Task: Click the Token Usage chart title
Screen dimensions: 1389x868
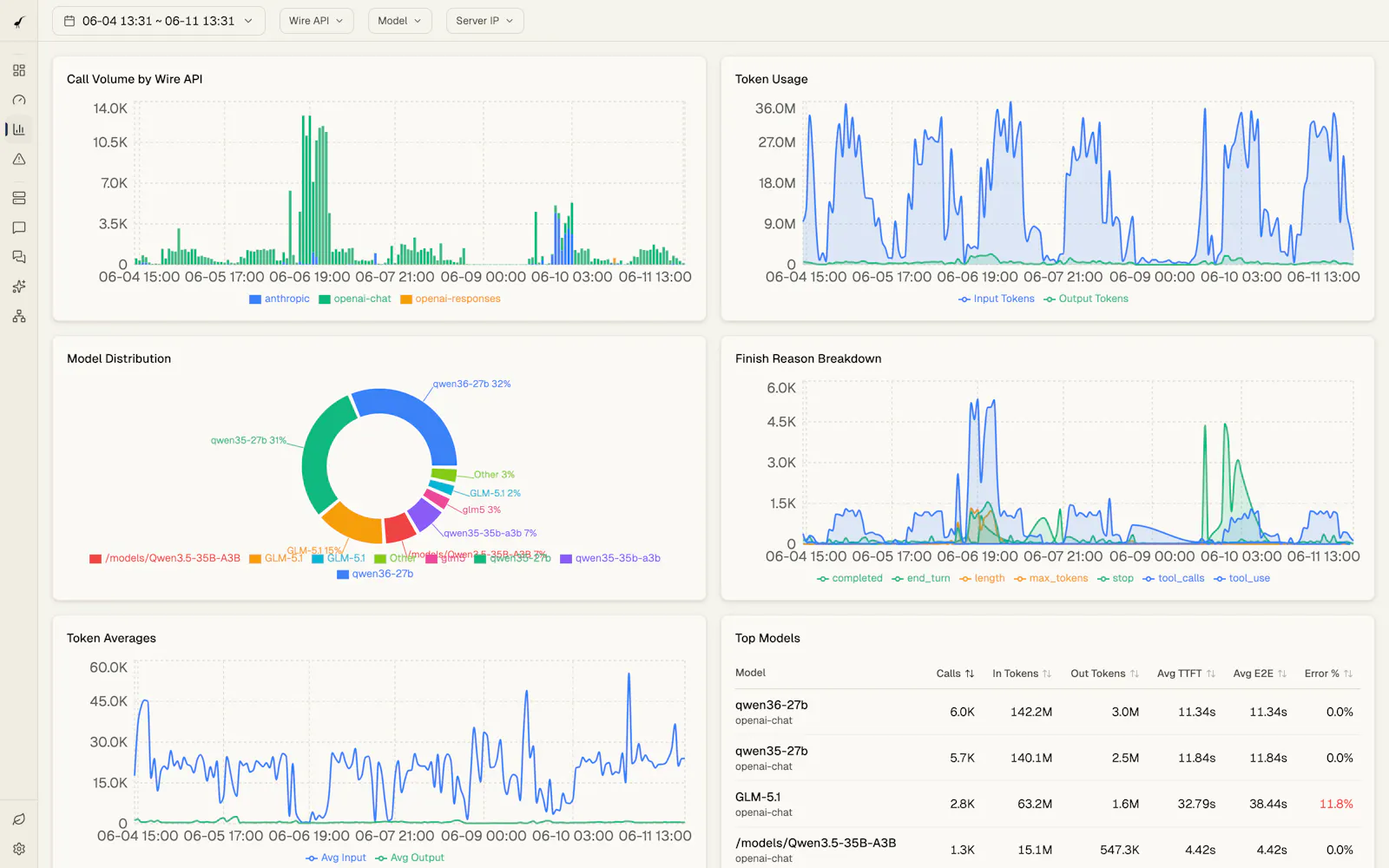Action: point(771,79)
